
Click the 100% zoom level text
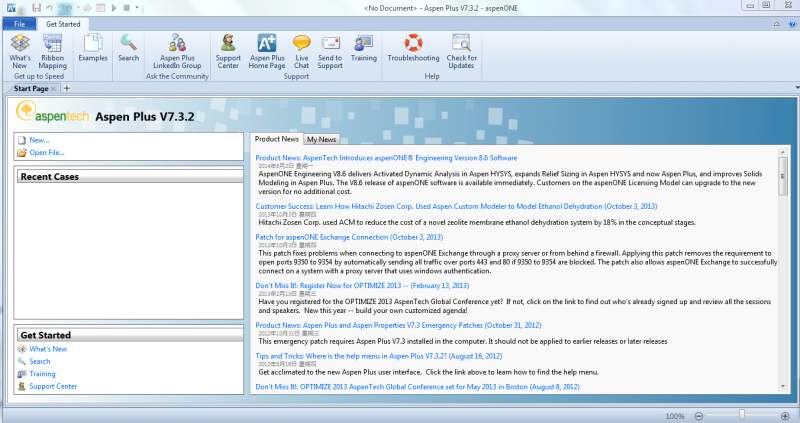674,416
